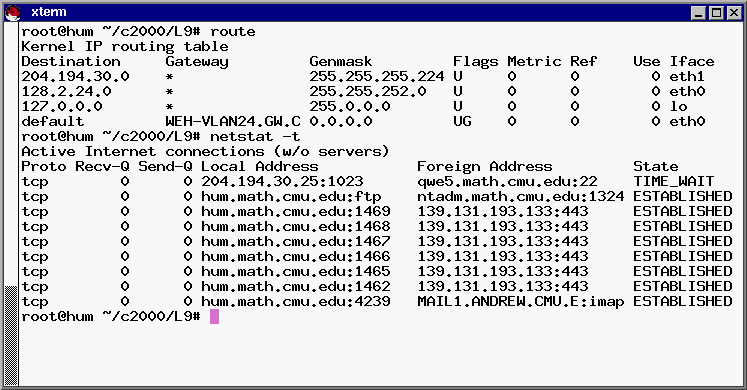Click the 0.0.0.0 genmask value
Screen dimensions: 747x390
[x=341, y=121]
